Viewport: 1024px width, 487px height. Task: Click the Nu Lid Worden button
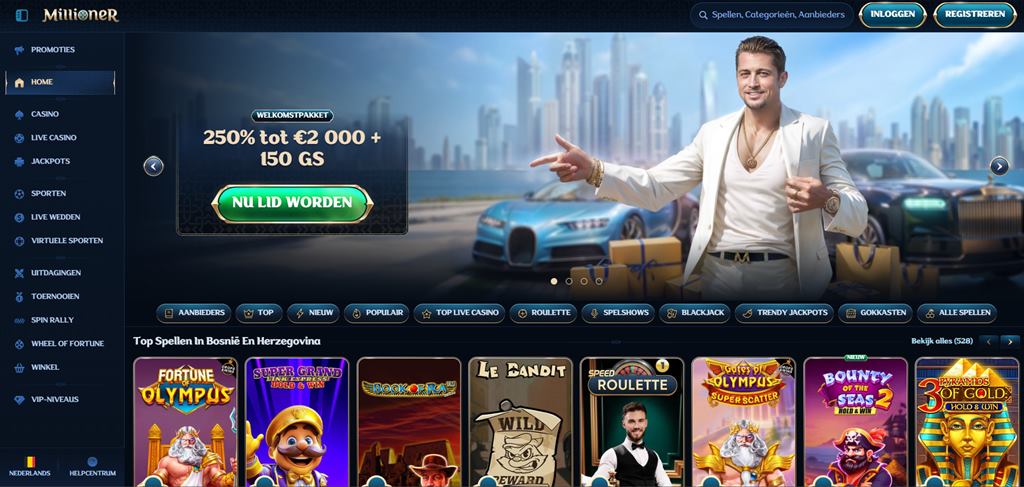pyautogui.click(x=293, y=204)
